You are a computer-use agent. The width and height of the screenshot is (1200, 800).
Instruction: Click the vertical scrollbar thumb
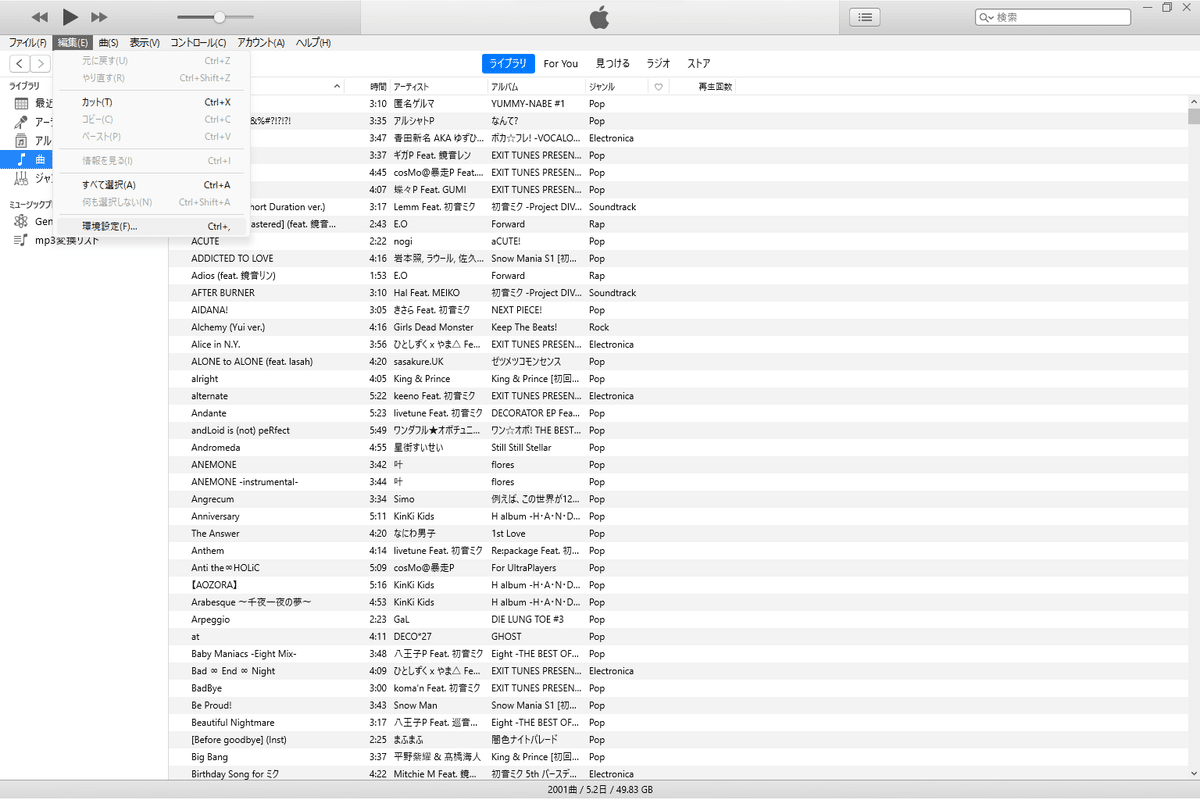1194,115
